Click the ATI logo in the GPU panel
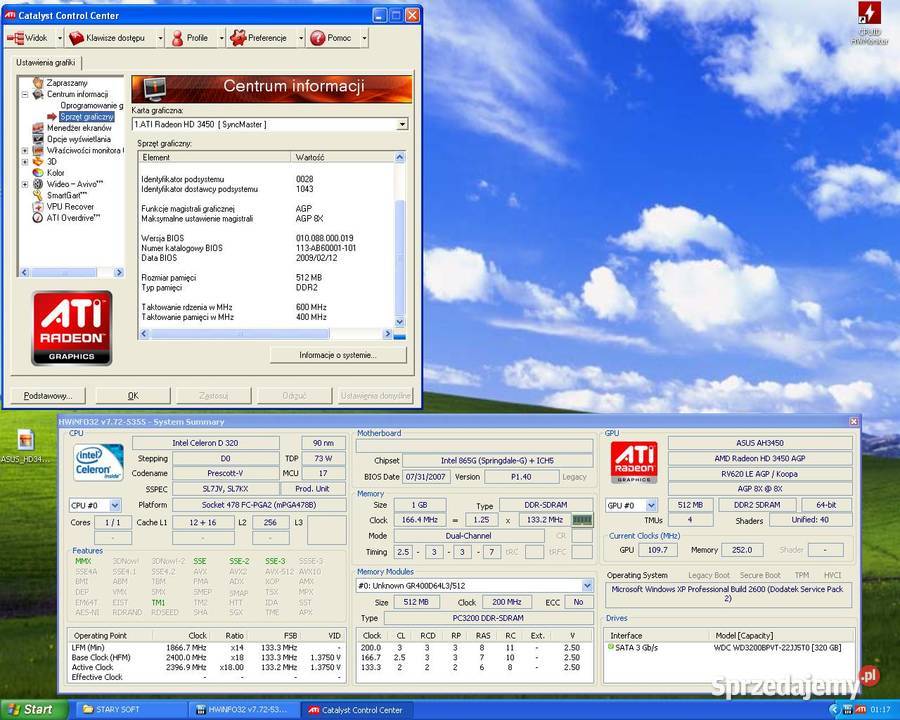 634,459
